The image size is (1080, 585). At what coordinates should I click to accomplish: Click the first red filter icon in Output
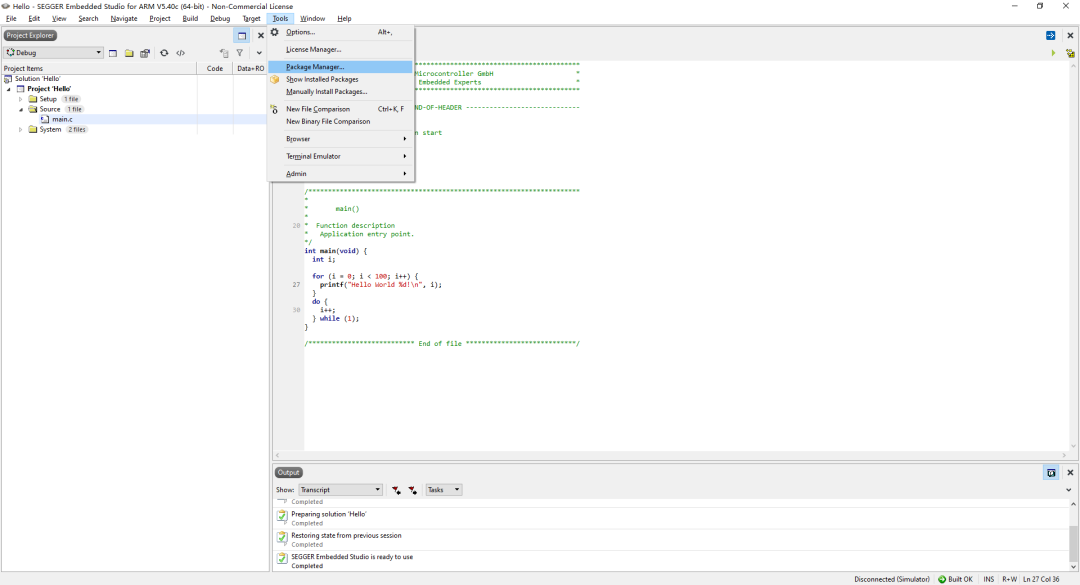pyautogui.click(x=397, y=490)
